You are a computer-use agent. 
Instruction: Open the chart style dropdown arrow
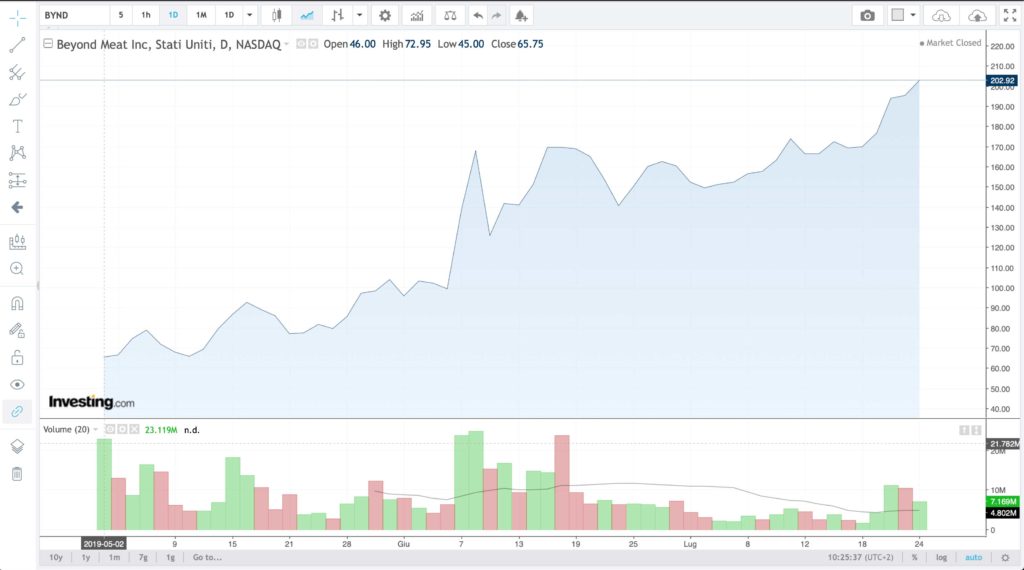[x=359, y=15]
